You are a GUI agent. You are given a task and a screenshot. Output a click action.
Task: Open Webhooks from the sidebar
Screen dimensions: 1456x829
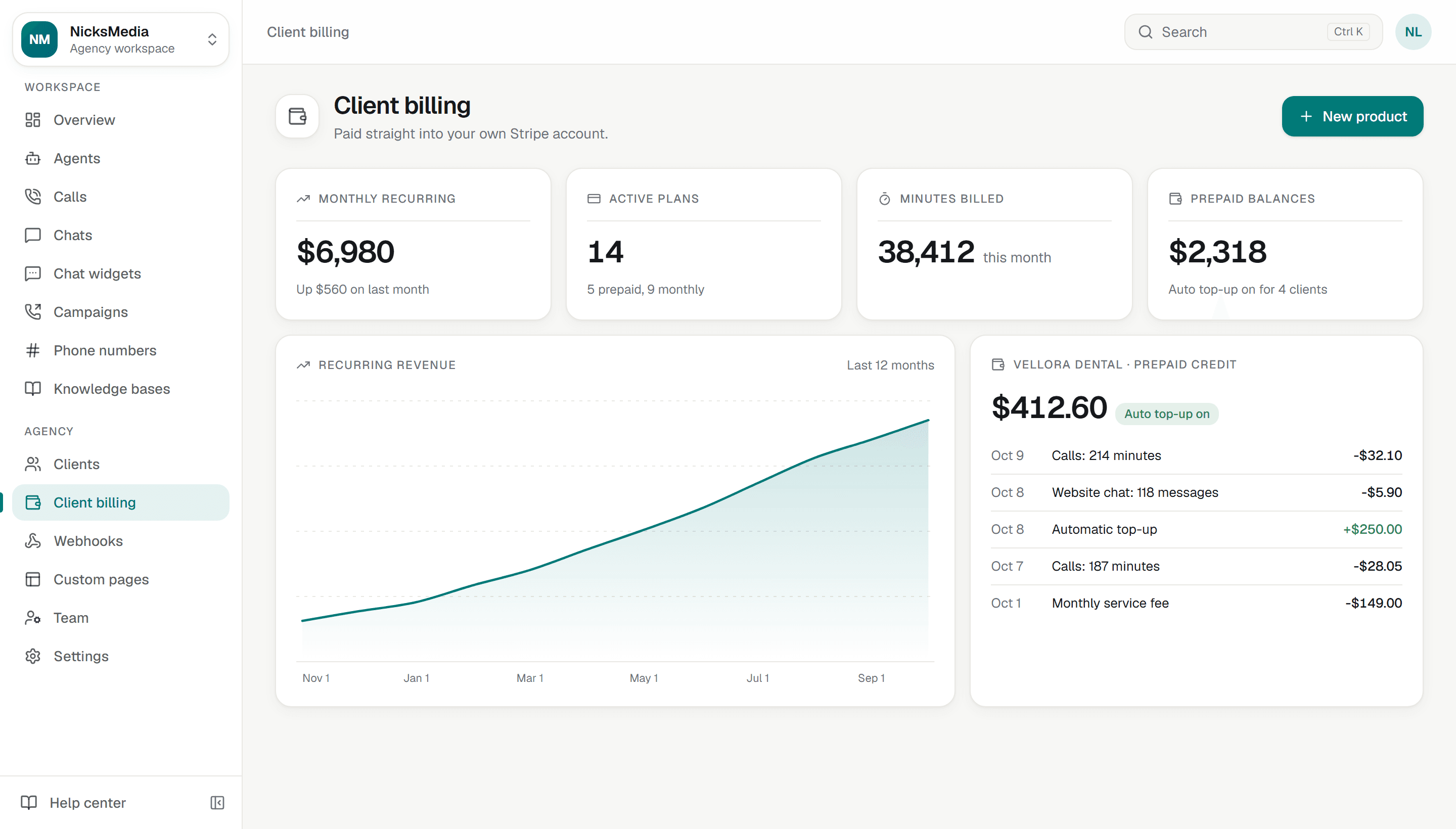[x=121, y=541]
